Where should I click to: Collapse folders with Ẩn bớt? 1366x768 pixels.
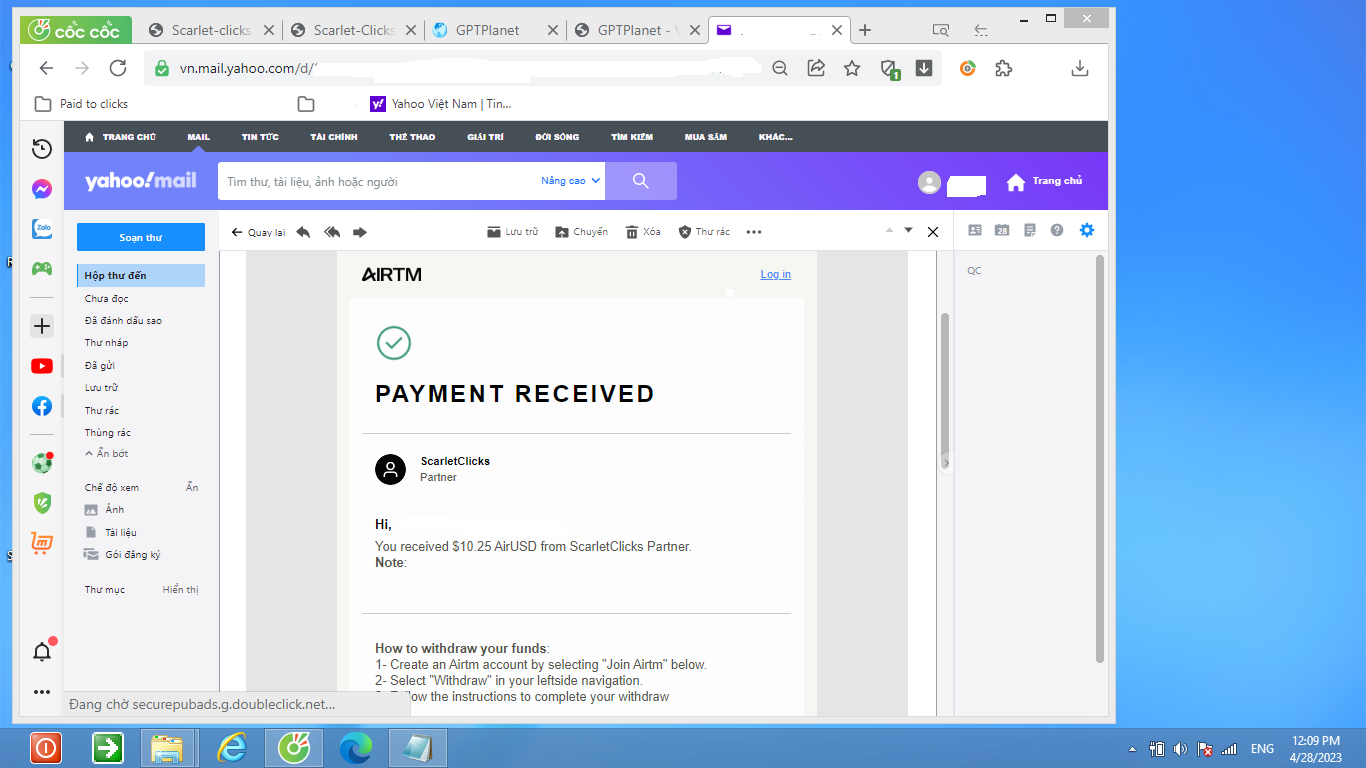pyautogui.click(x=106, y=454)
